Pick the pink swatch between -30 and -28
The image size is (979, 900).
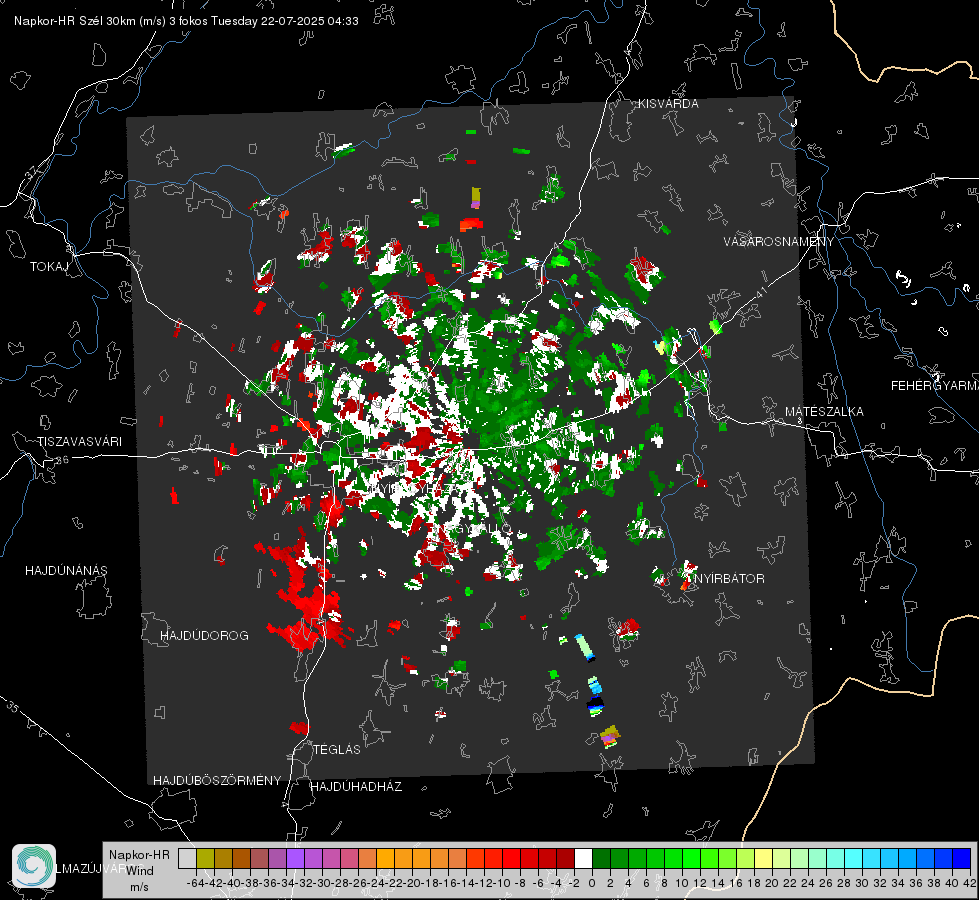coord(331,858)
